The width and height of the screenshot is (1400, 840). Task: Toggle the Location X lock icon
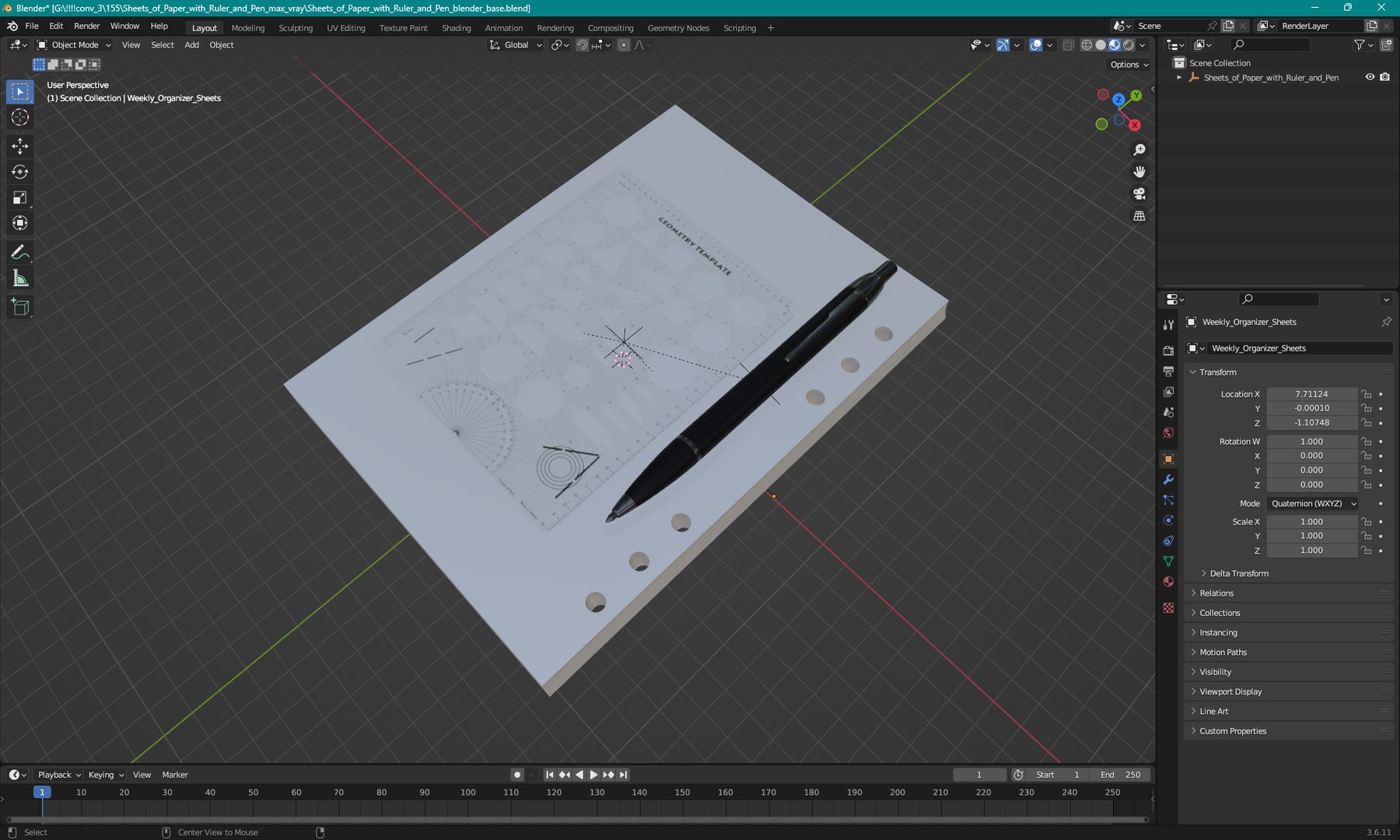pos(1367,394)
